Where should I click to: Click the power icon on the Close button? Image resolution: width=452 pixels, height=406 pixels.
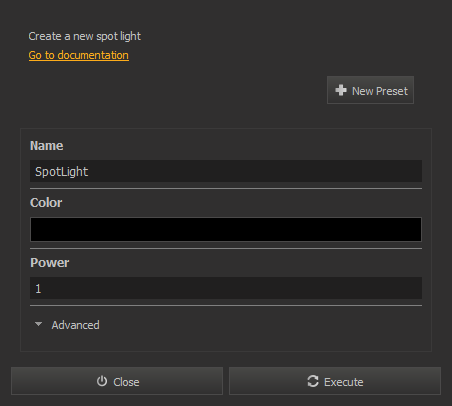pyautogui.click(x=102, y=381)
